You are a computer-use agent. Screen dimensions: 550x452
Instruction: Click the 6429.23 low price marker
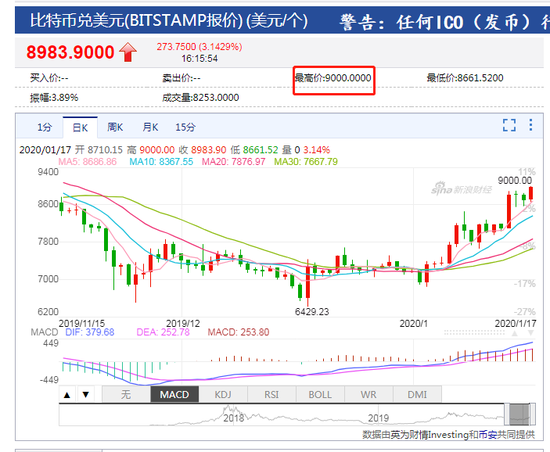(x=312, y=312)
